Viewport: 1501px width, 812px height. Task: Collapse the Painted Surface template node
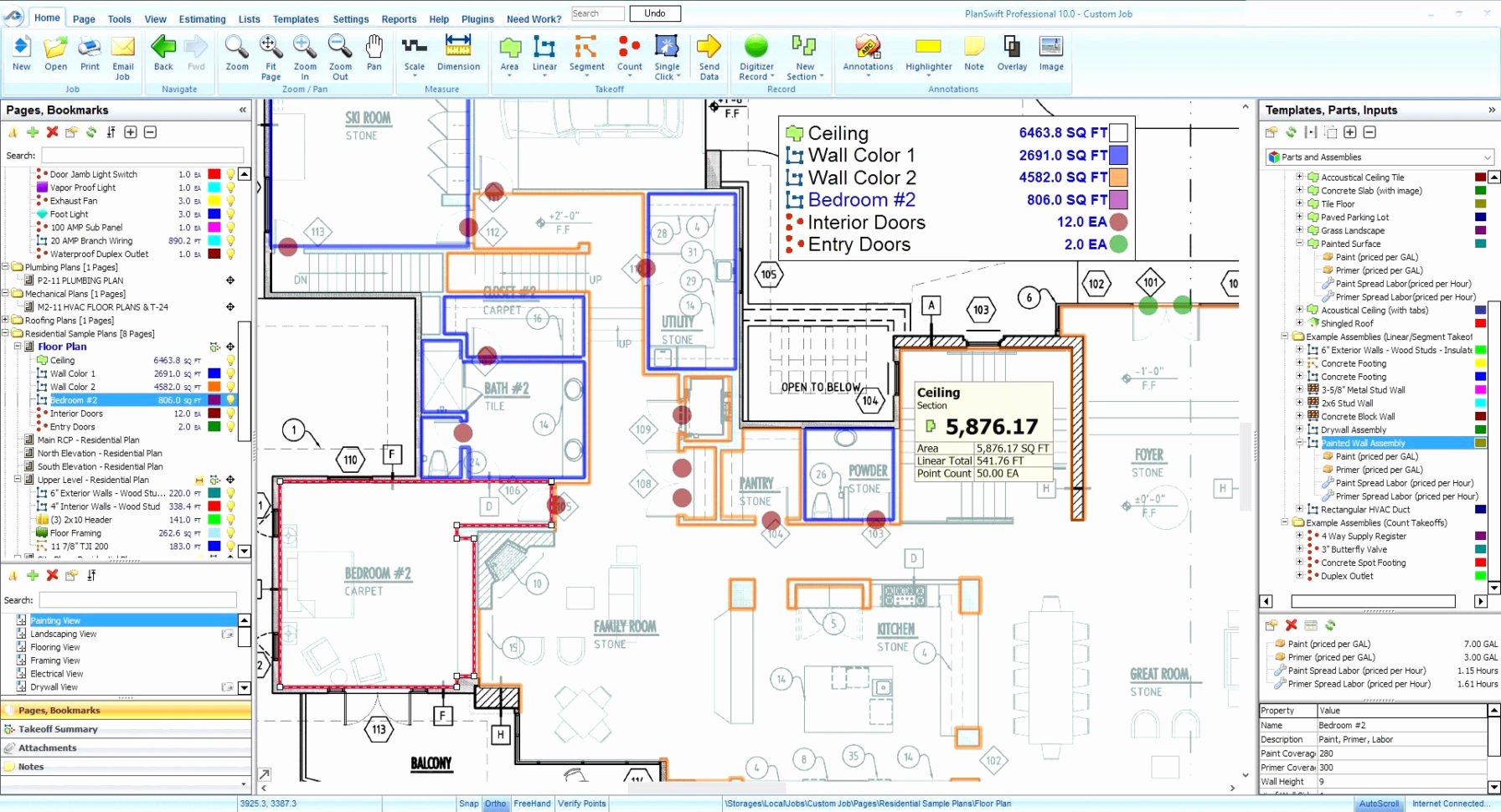tap(1299, 244)
